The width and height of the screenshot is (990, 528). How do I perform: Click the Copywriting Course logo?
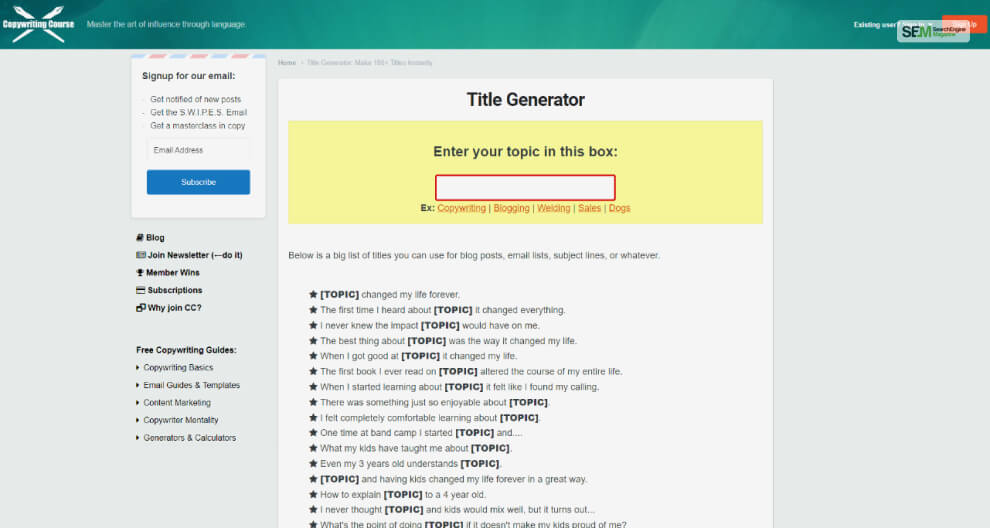coord(38,24)
